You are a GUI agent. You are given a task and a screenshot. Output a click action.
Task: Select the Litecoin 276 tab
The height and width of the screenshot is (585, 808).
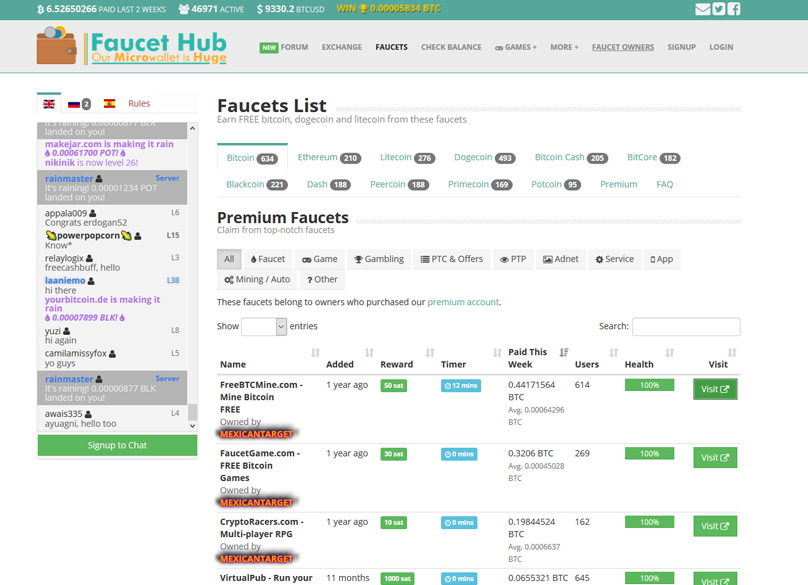tap(408, 158)
